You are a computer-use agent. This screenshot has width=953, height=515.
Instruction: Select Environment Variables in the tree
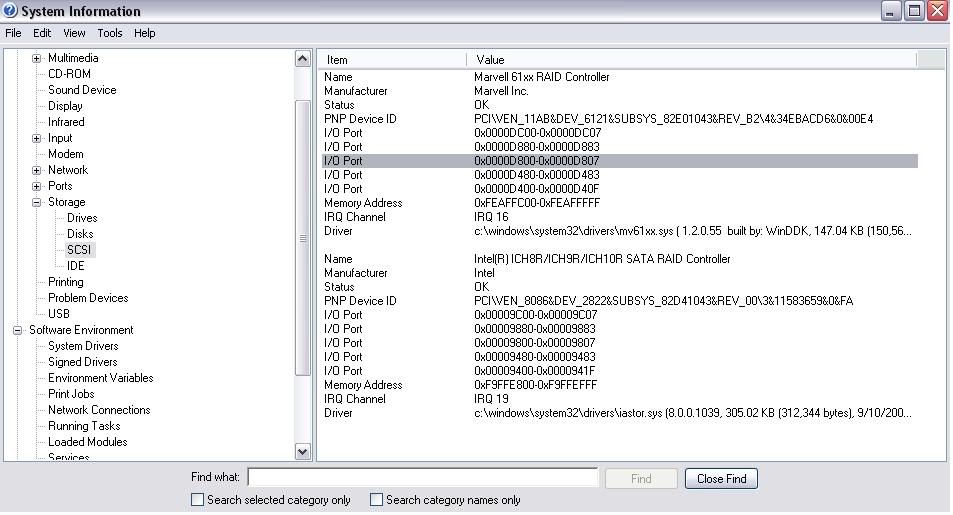click(x=101, y=378)
